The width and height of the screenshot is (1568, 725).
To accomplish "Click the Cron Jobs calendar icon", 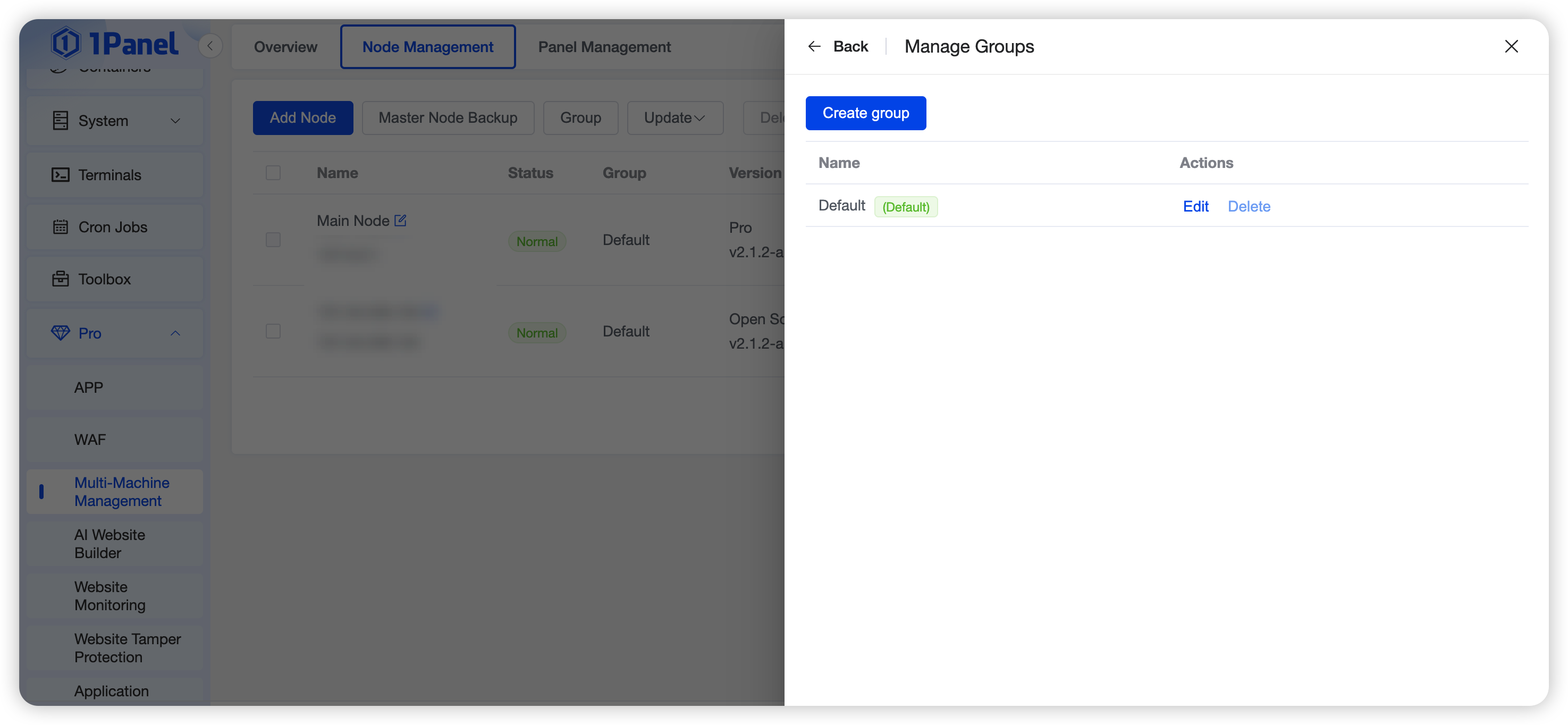I will pyautogui.click(x=60, y=227).
